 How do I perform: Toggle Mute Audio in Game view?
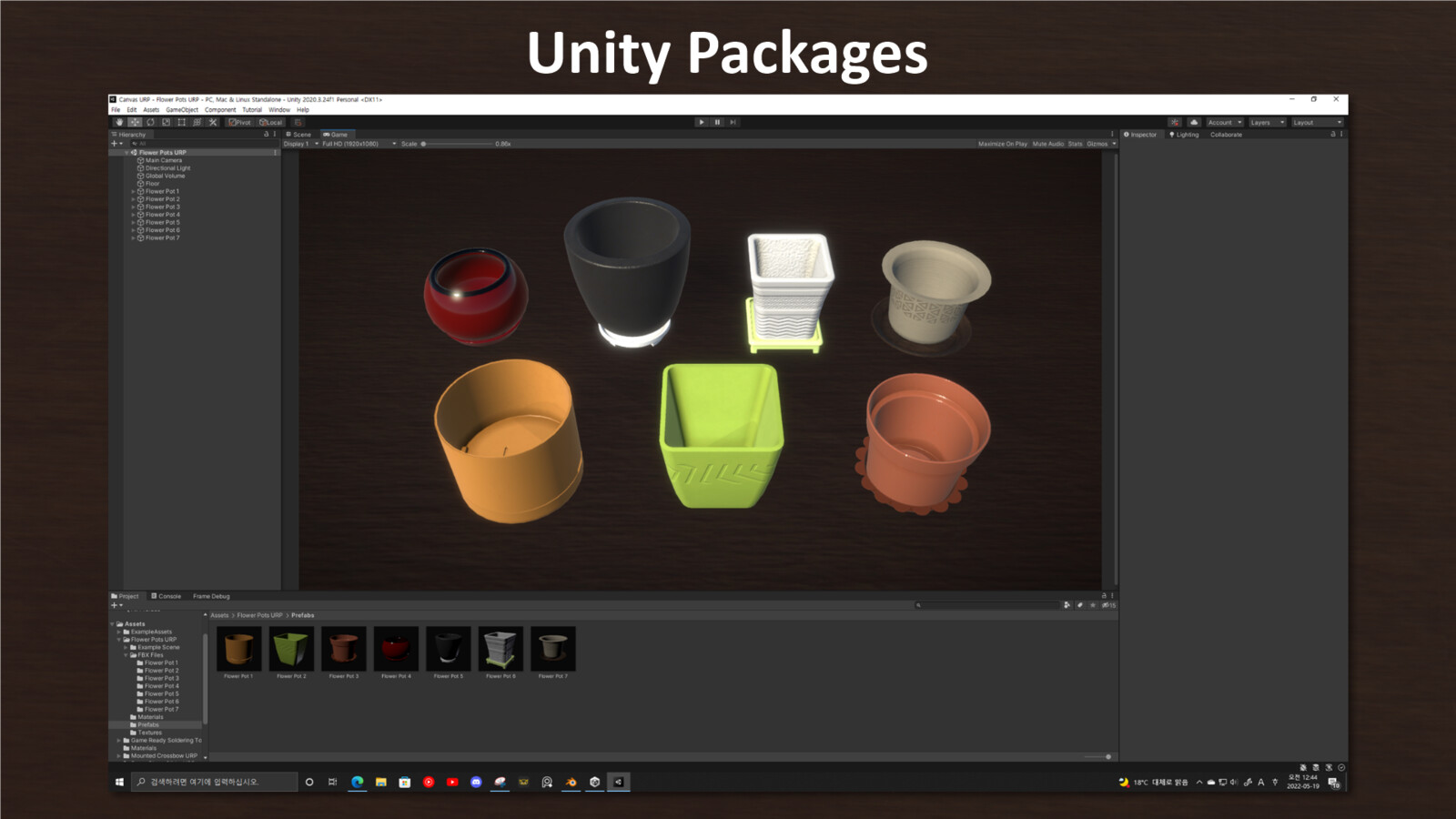pos(1047,144)
